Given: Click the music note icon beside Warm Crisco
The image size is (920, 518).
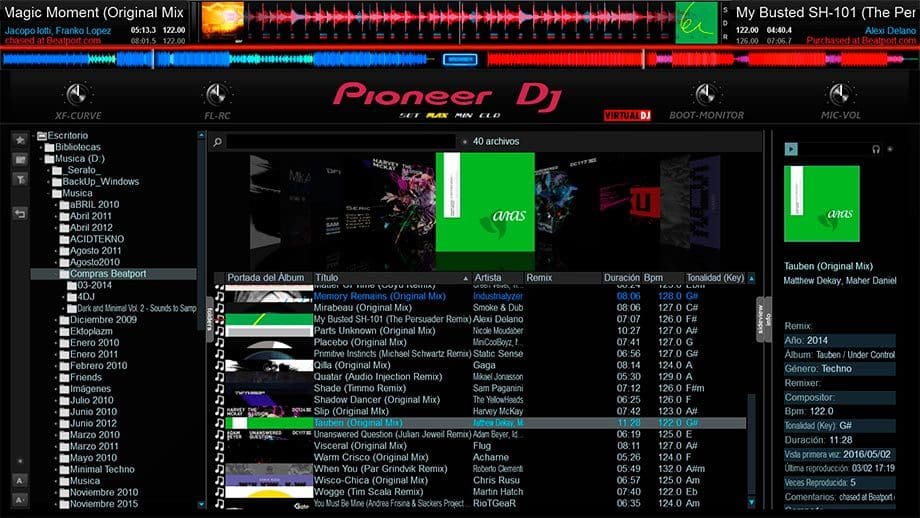Looking at the screenshot, I should tap(219, 457).
